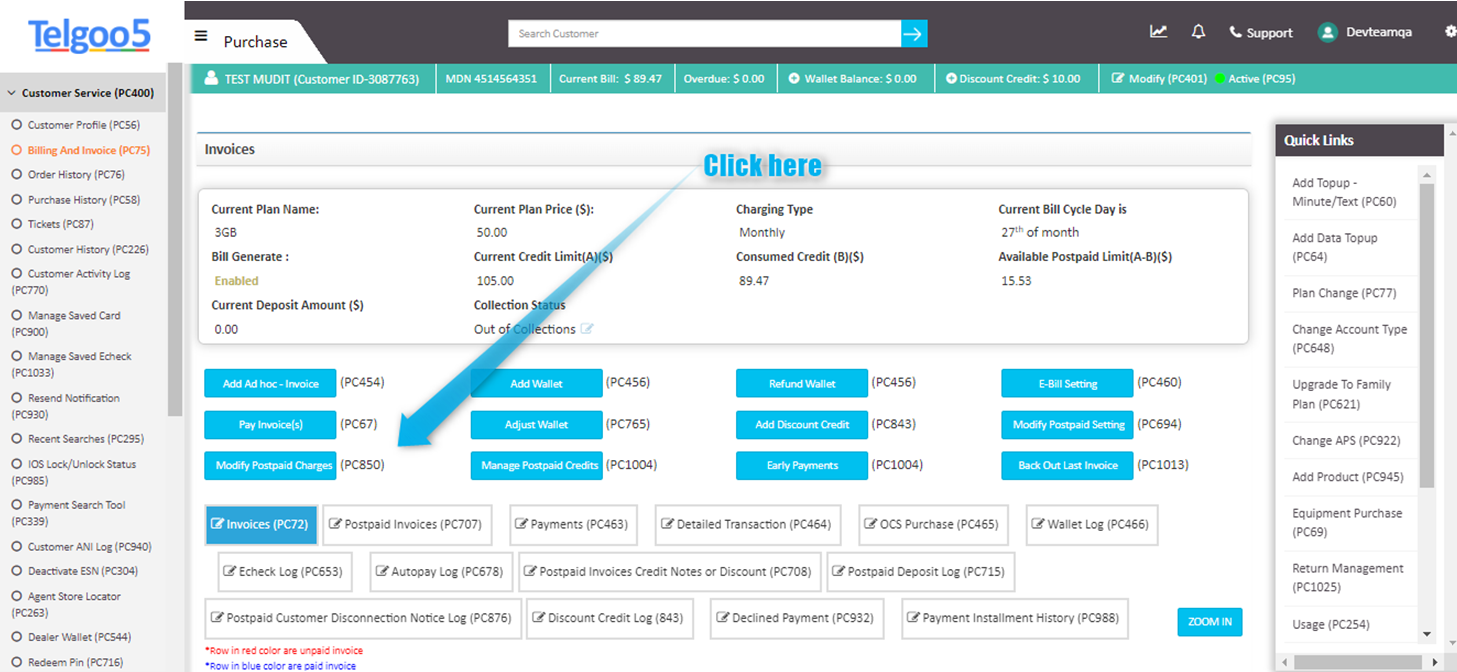This screenshot has width=1457, height=672.
Task: Open the notification bell
Action: coord(1197,31)
